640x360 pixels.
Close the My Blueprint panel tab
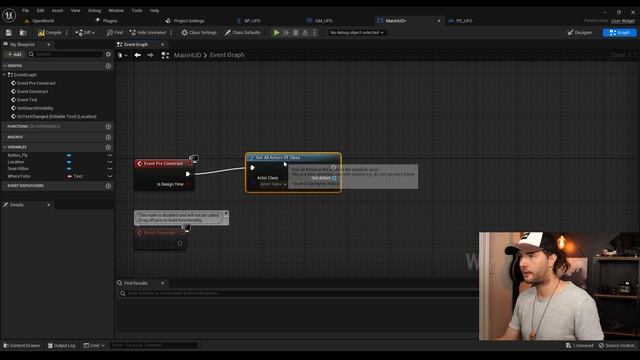click(x=49, y=44)
